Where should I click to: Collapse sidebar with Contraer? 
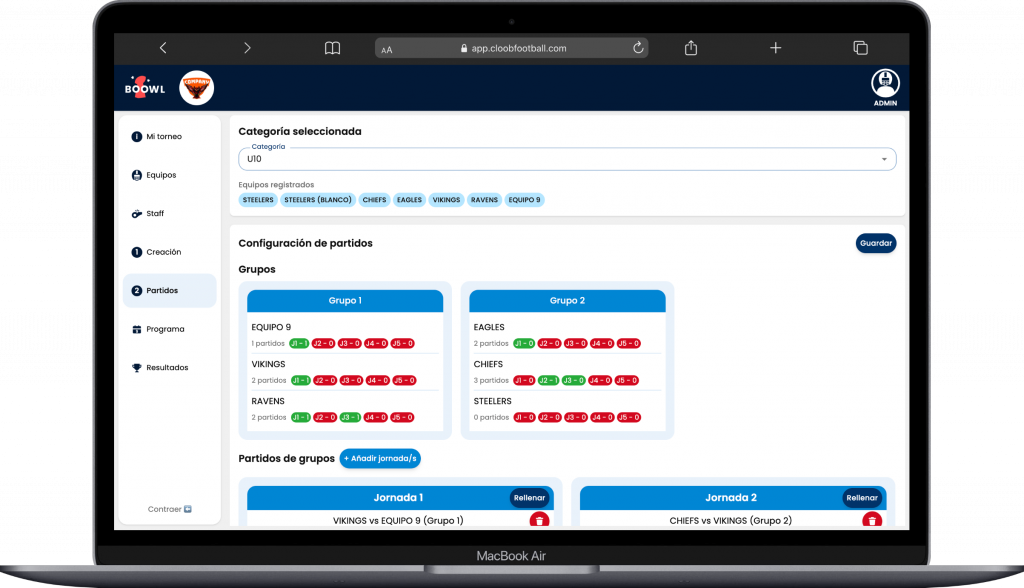169,509
